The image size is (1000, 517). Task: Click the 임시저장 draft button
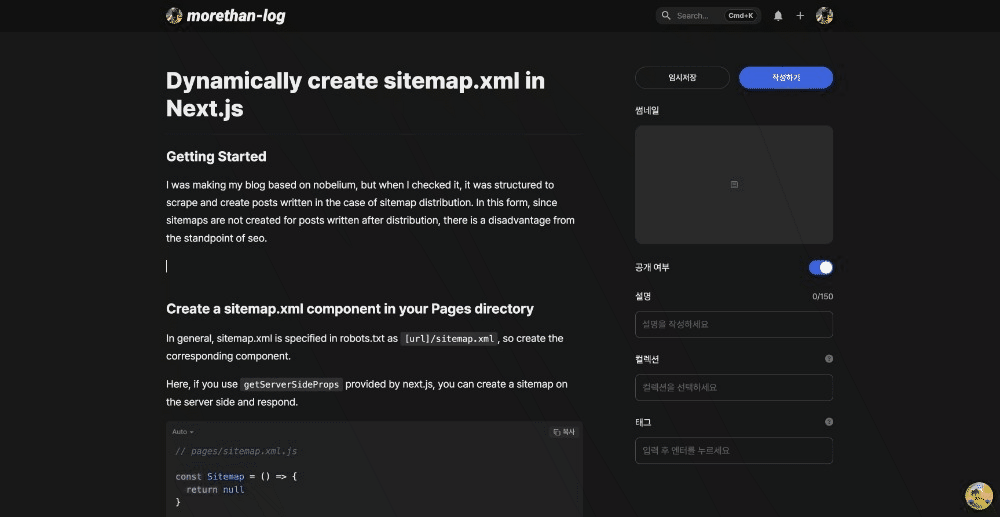tap(682, 77)
